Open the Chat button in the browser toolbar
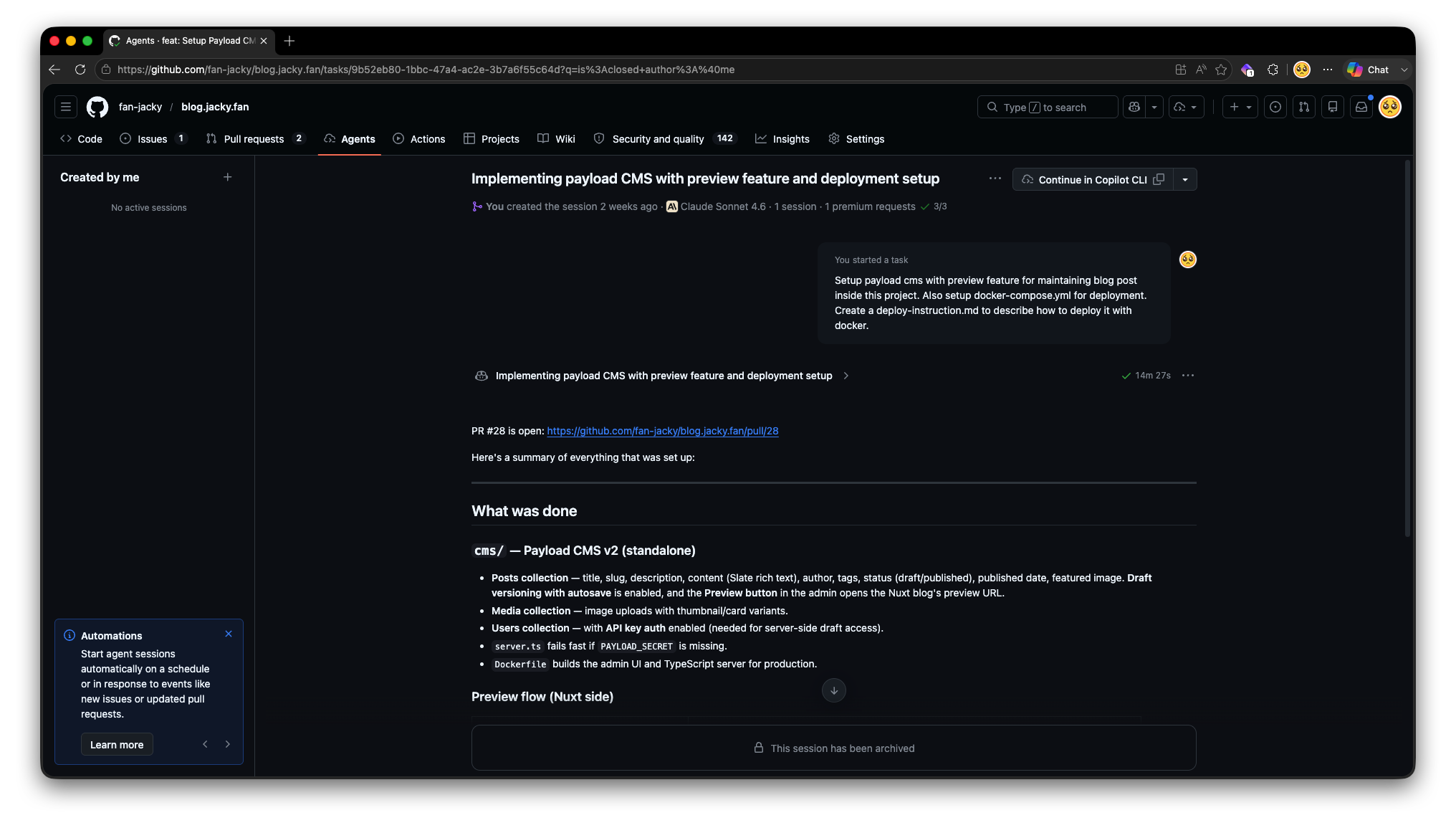The width and height of the screenshot is (1456, 833). click(1369, 70)
